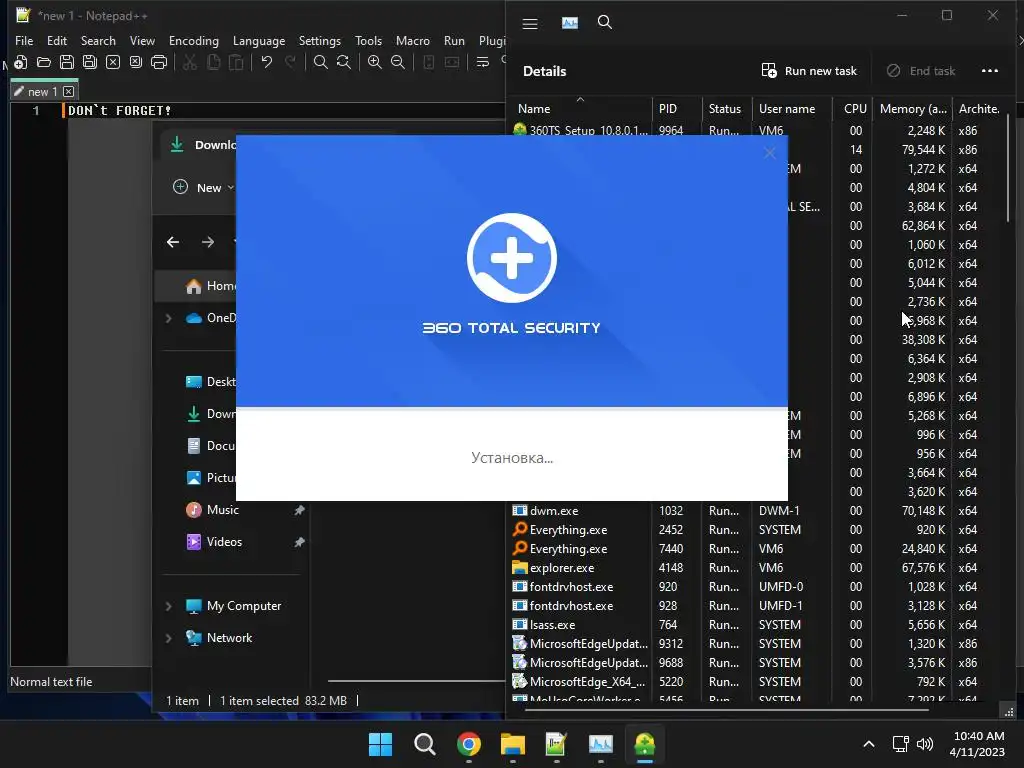Viewport: 1024px width, 768px height.
Task: Open the Search menu in Notepad++
Action: click(x=98, y=40)
